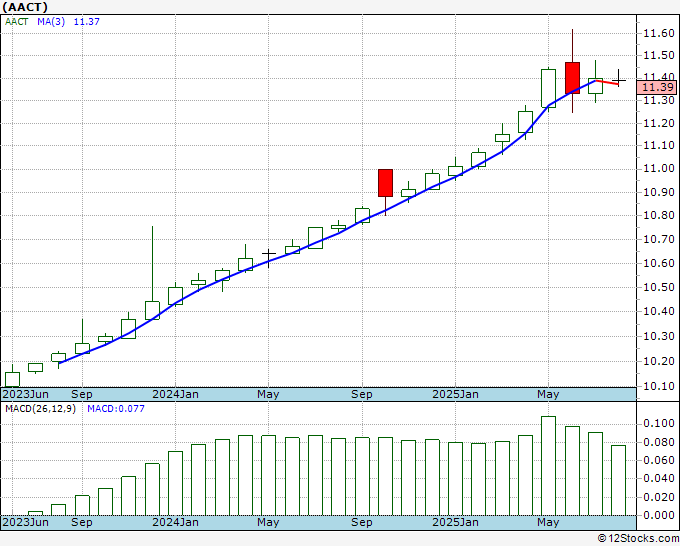This screenshot has width=680, height=546.
Task: Click the 11.00 price axis label
Action: pyautogui.click(x=659, y=168)
